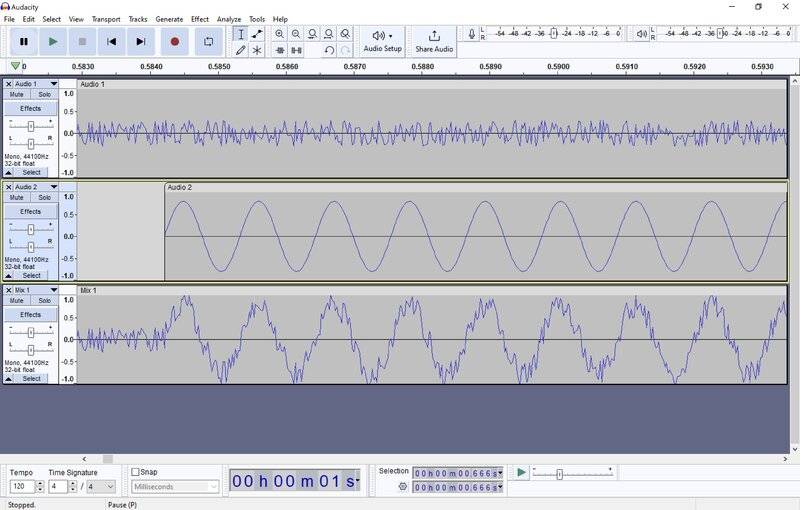Solo the Audio 2 track

tap(45, 198)
